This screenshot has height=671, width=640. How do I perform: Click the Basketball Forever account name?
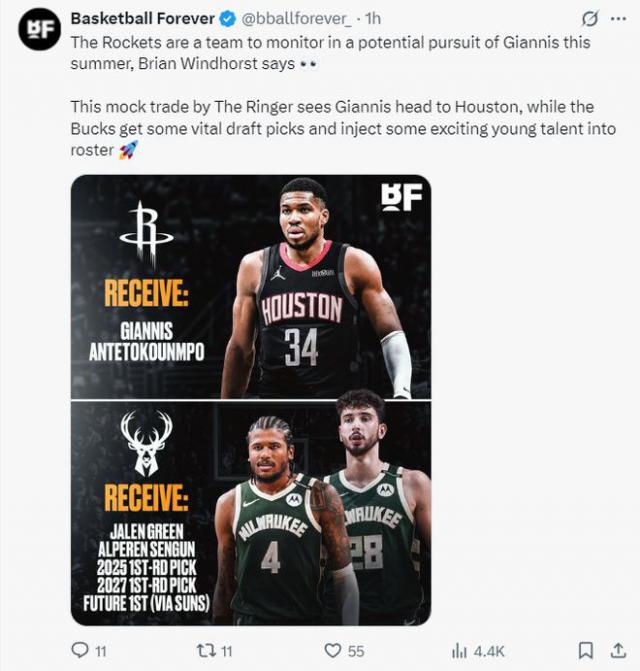(142, 19)
